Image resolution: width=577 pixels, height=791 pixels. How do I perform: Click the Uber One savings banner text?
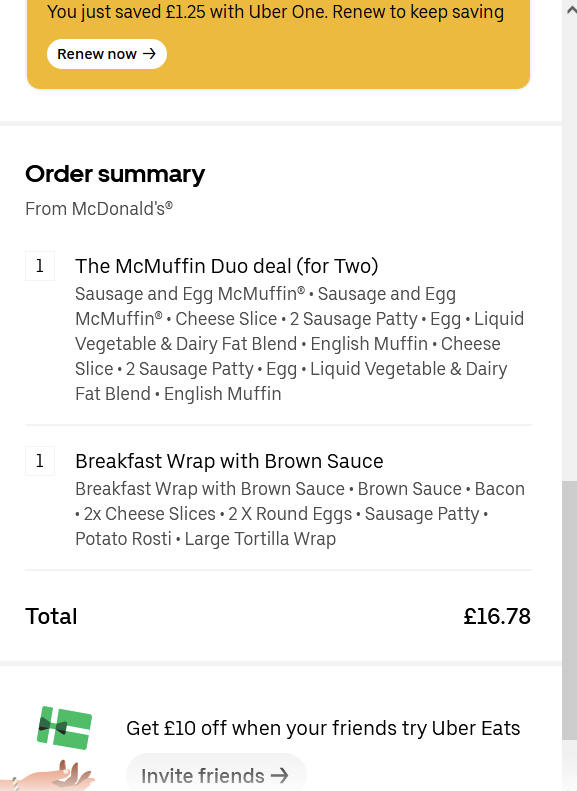click(275, 12)
